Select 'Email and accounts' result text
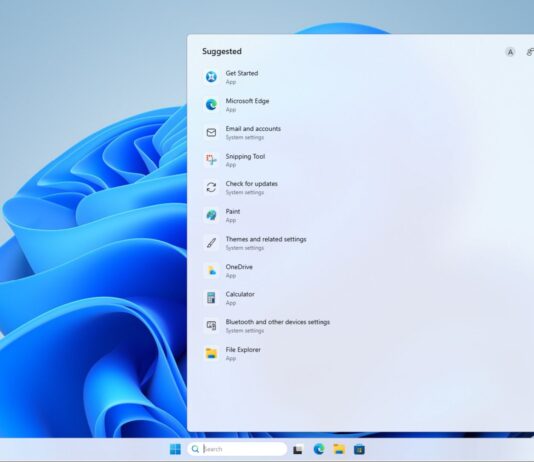The height and width of the screenshot is (462, 534). coord(253,129)
